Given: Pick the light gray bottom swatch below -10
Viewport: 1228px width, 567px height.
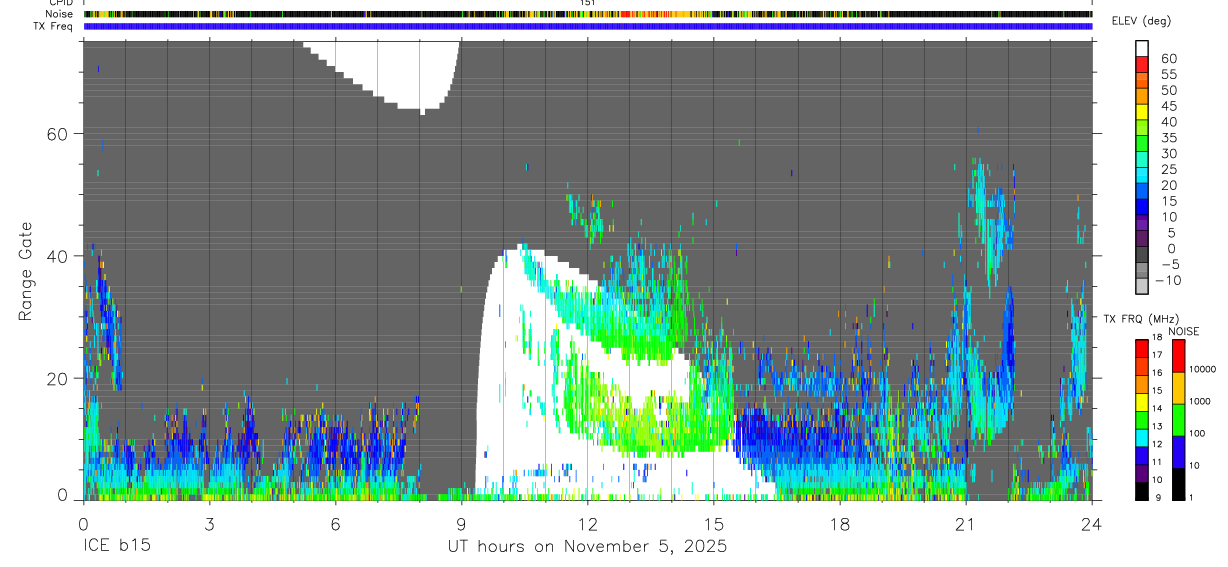Looking at the screenshot, I should point(1142,284).
